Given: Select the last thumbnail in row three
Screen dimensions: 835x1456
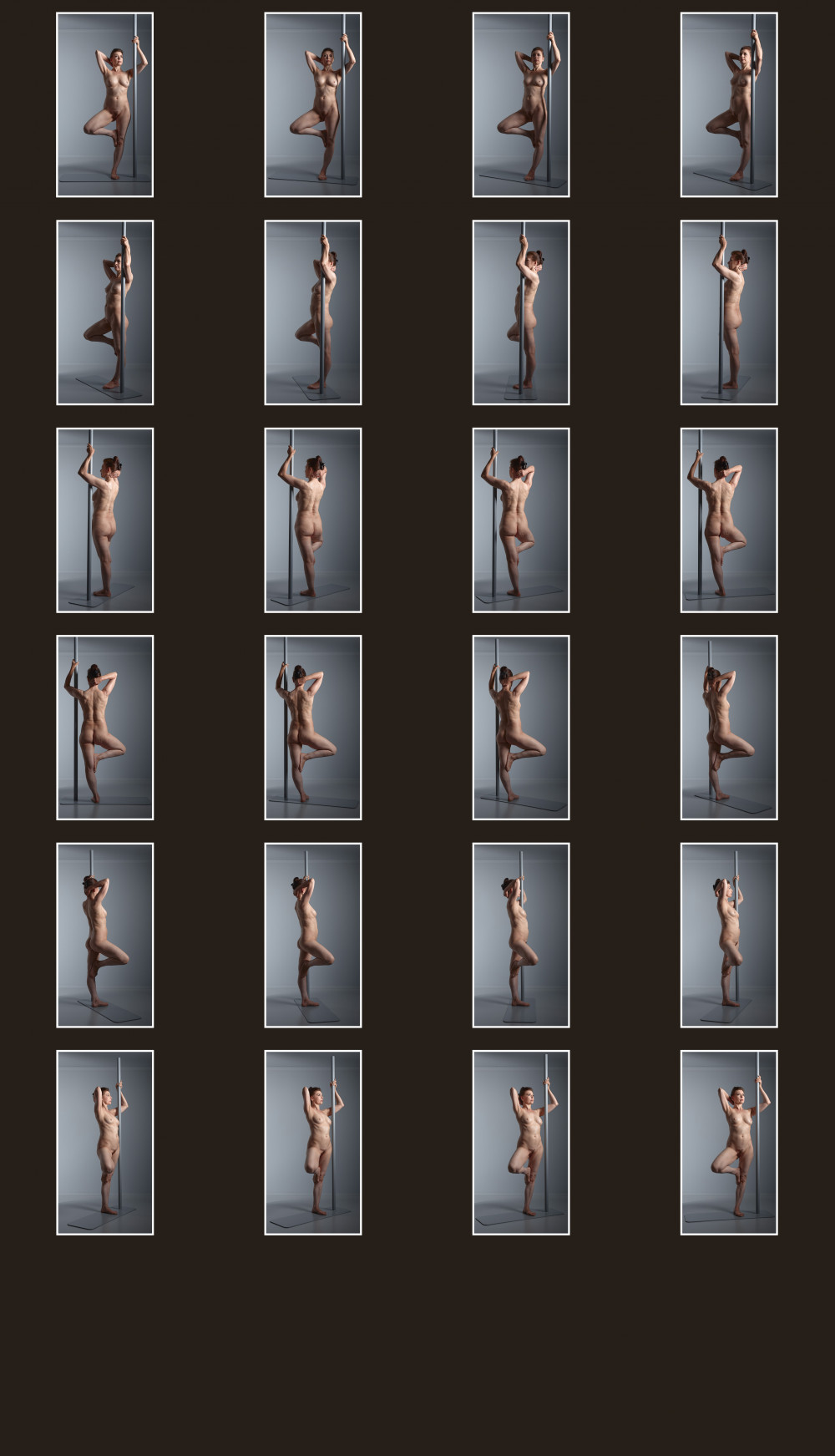Looking at the screenshot, I should click(729, 520).
